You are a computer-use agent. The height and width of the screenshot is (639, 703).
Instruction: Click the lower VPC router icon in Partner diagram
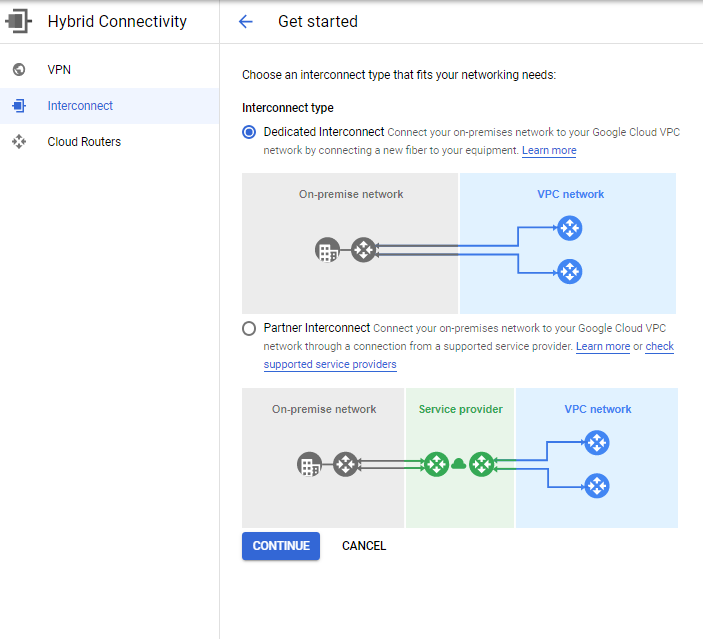coord(597,486)
